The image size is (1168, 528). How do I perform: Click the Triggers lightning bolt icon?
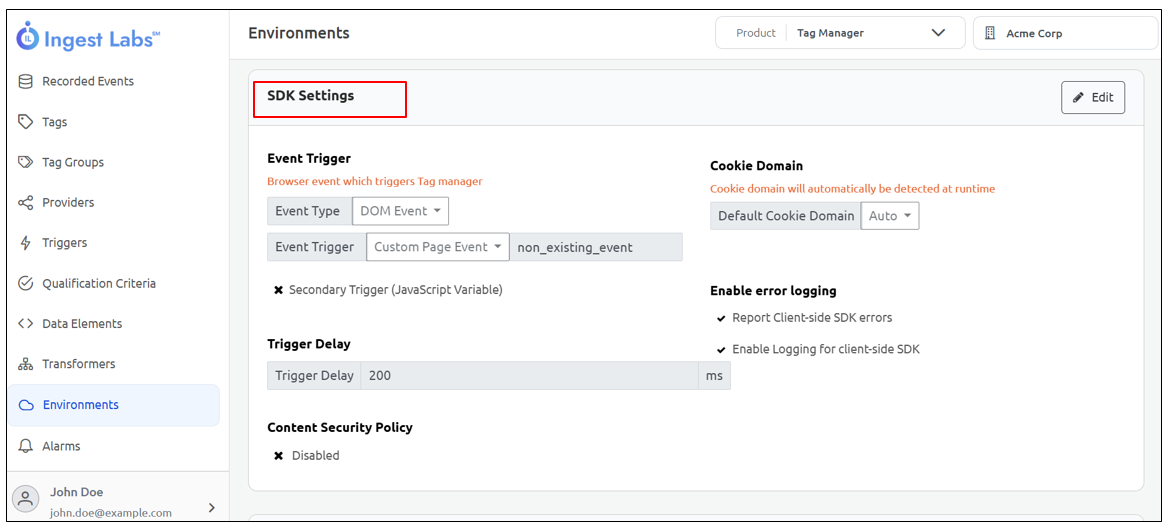click(26, 243)
